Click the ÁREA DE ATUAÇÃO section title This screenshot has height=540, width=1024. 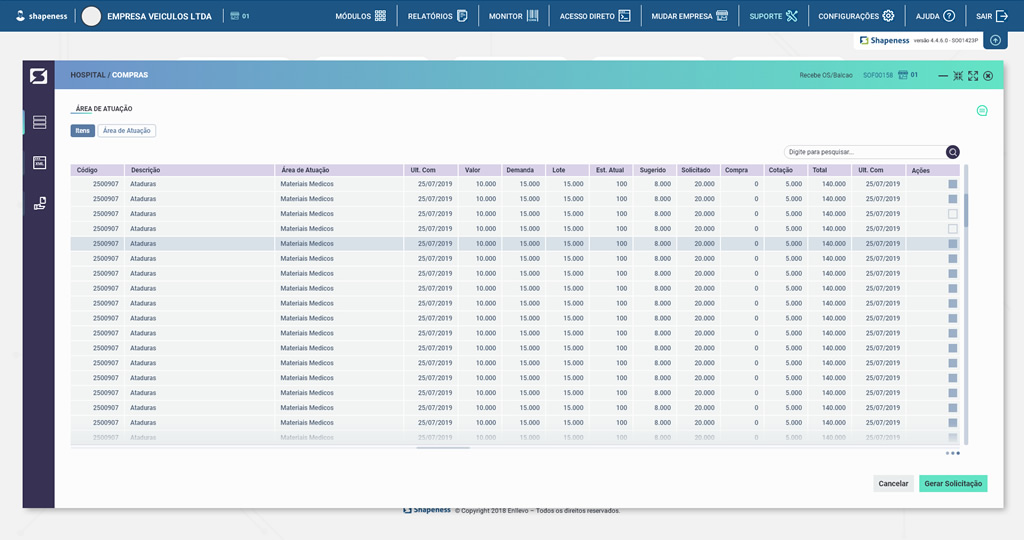tap(104, 109)
